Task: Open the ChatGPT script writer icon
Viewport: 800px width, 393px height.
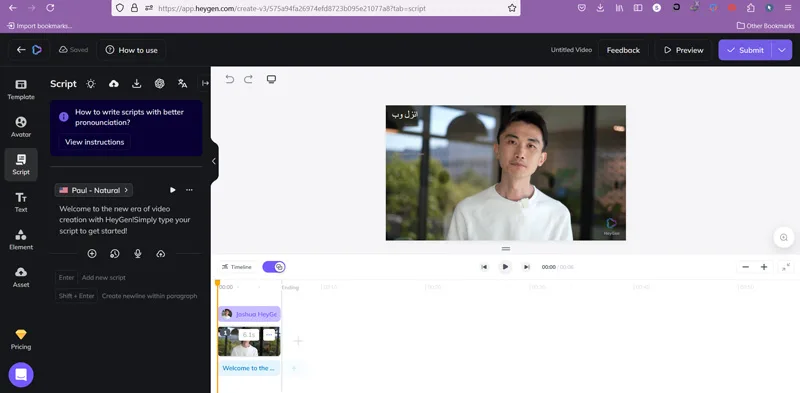Action: pos(160,84)
